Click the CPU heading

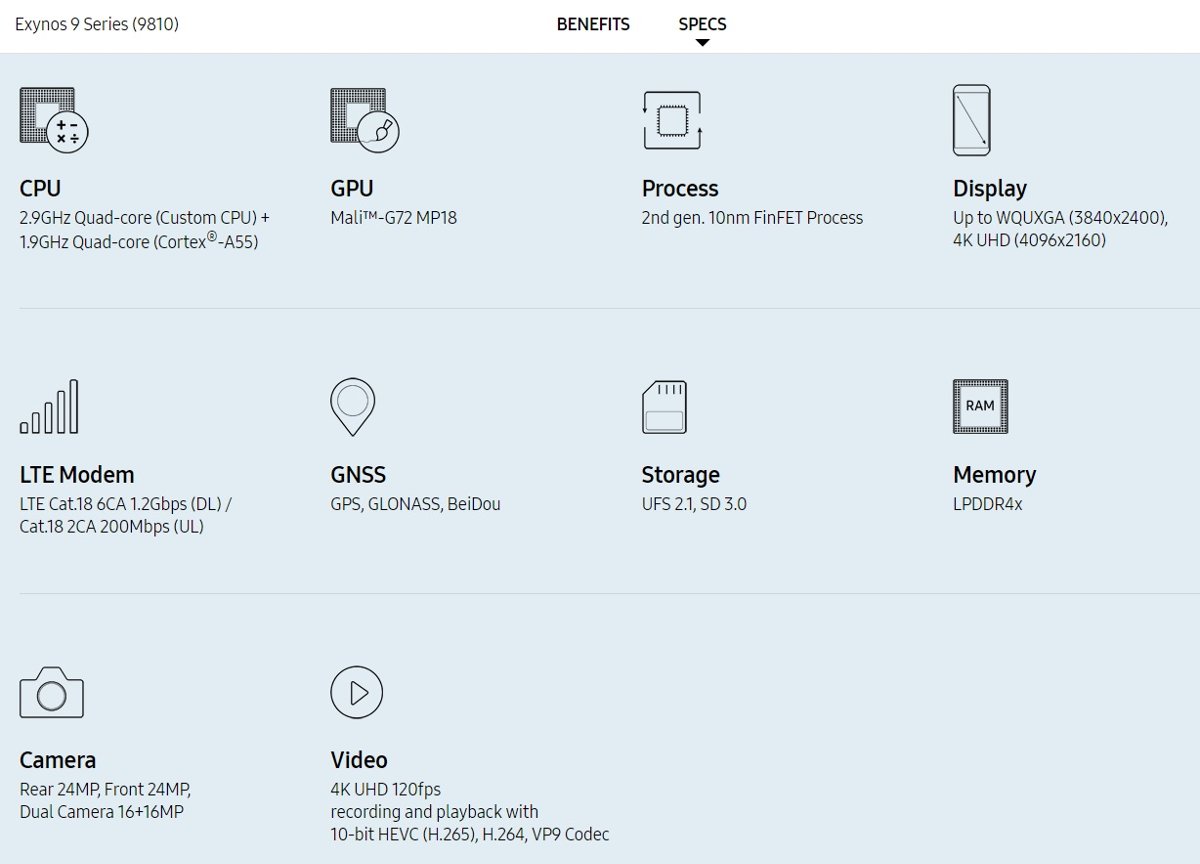40,188
